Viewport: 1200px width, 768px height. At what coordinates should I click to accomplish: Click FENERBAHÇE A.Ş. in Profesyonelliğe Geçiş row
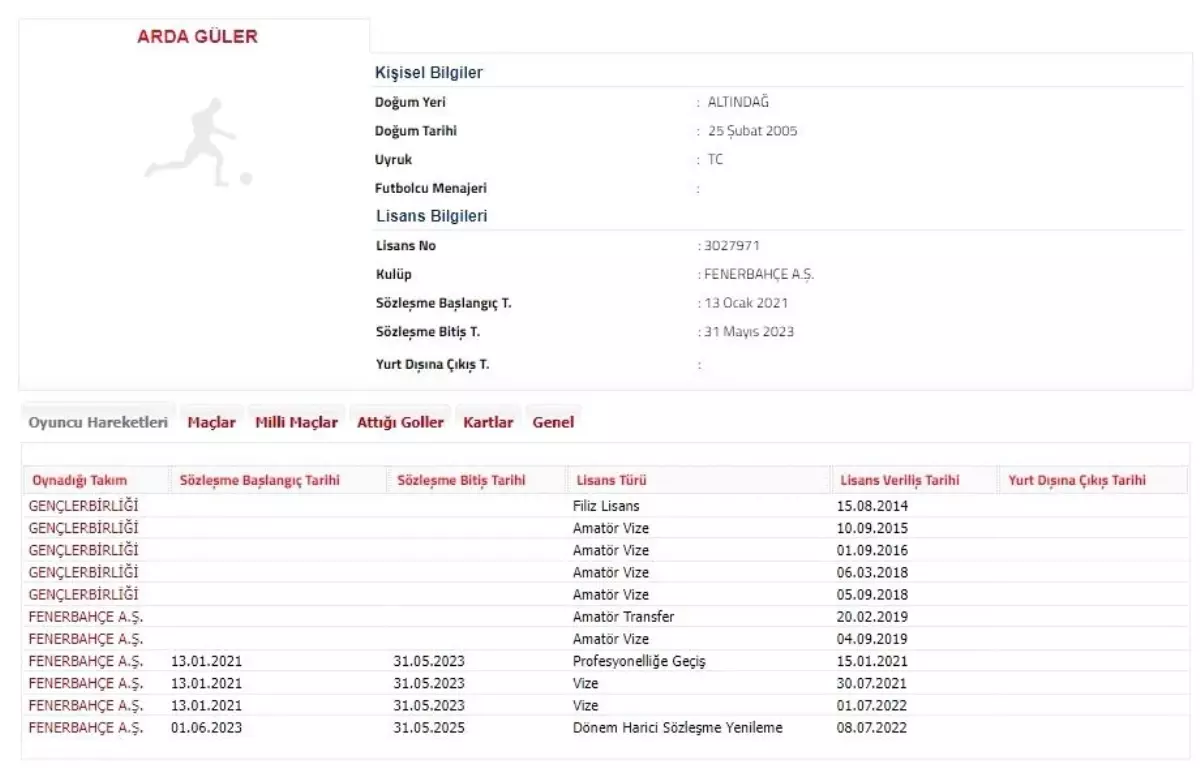click(x=86, y=661)
